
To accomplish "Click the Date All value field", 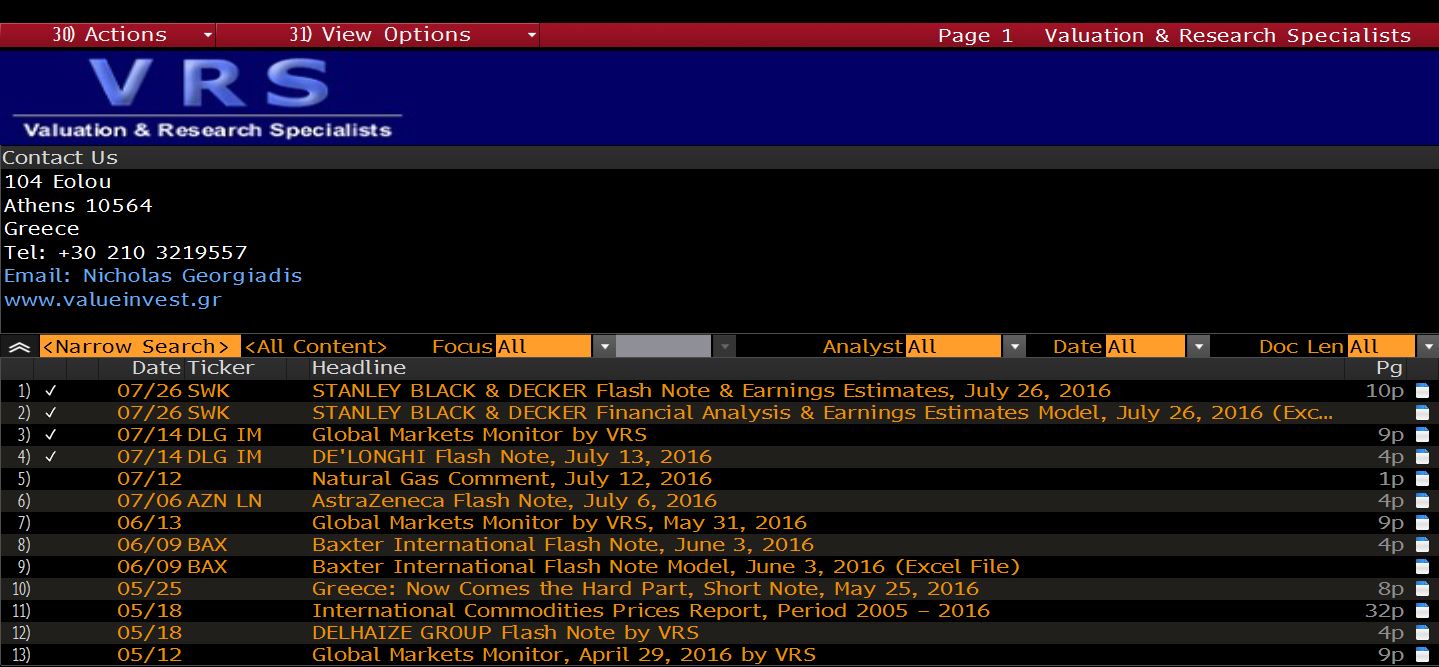I will (x=1145, y=347).
